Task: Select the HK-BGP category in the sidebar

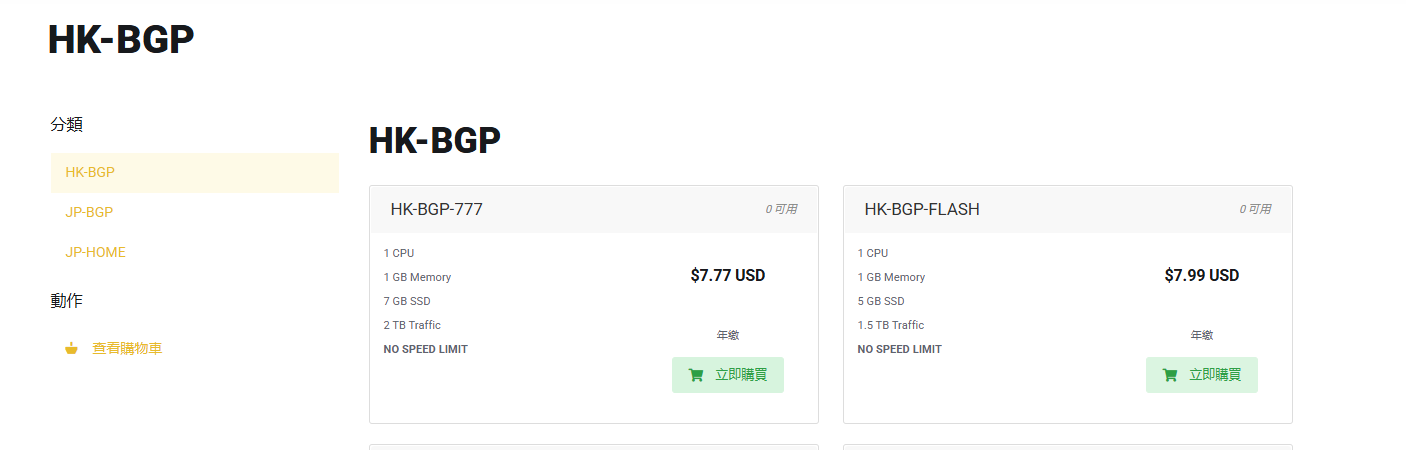Action: tap(90, 172)
